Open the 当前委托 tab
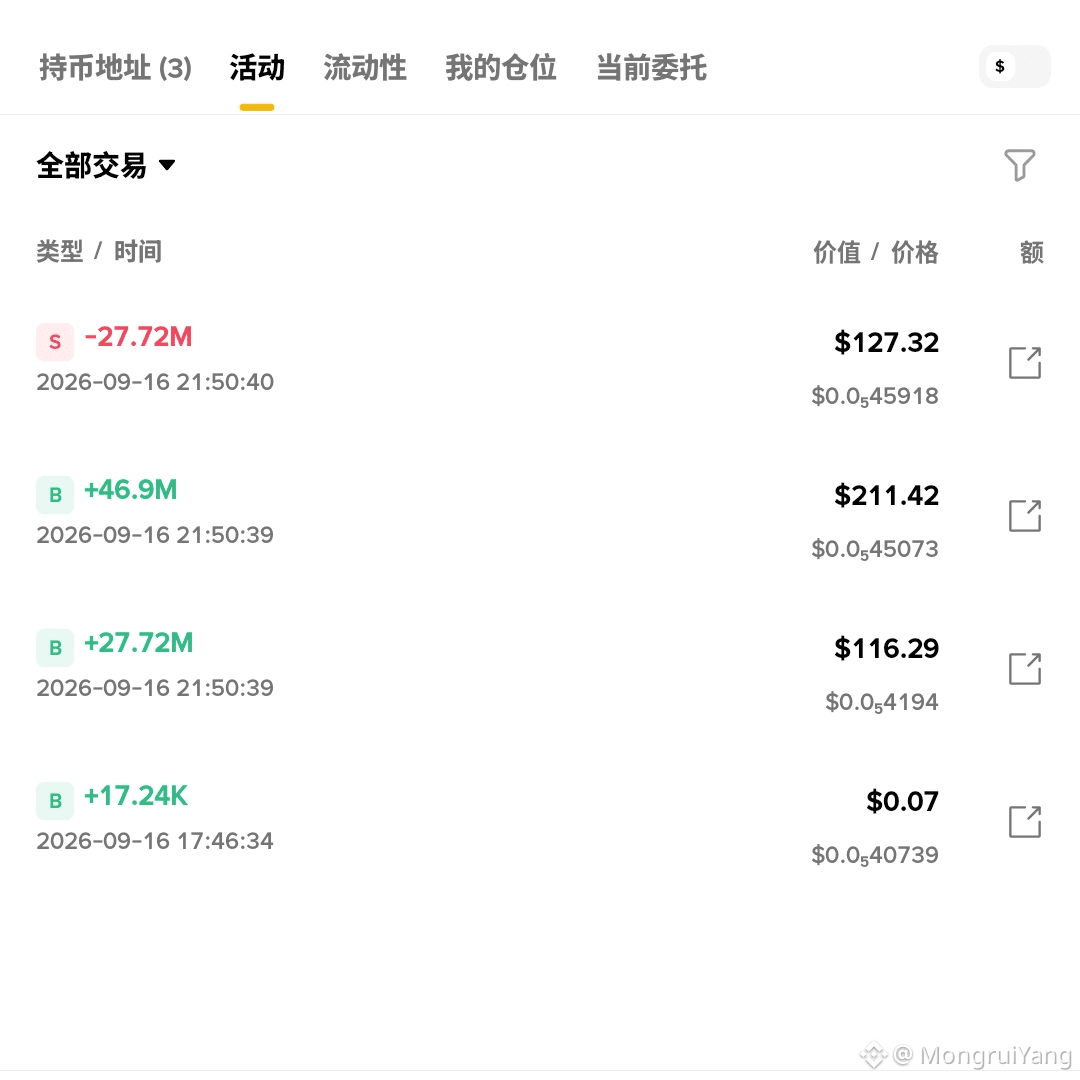Screen dimensions: 1080x1080 (652, 68)
